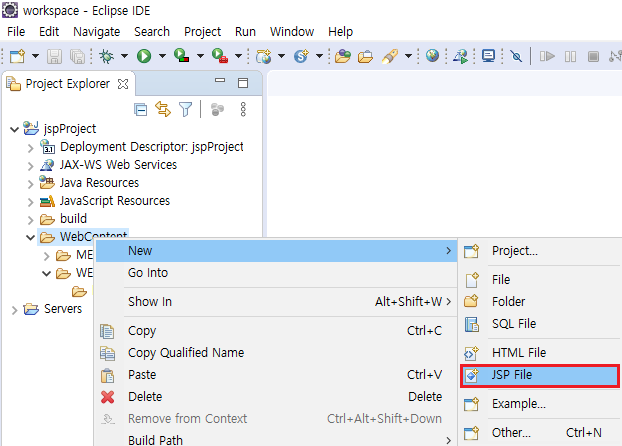
Task: Click the Coverage run icon
Action: 182,56
